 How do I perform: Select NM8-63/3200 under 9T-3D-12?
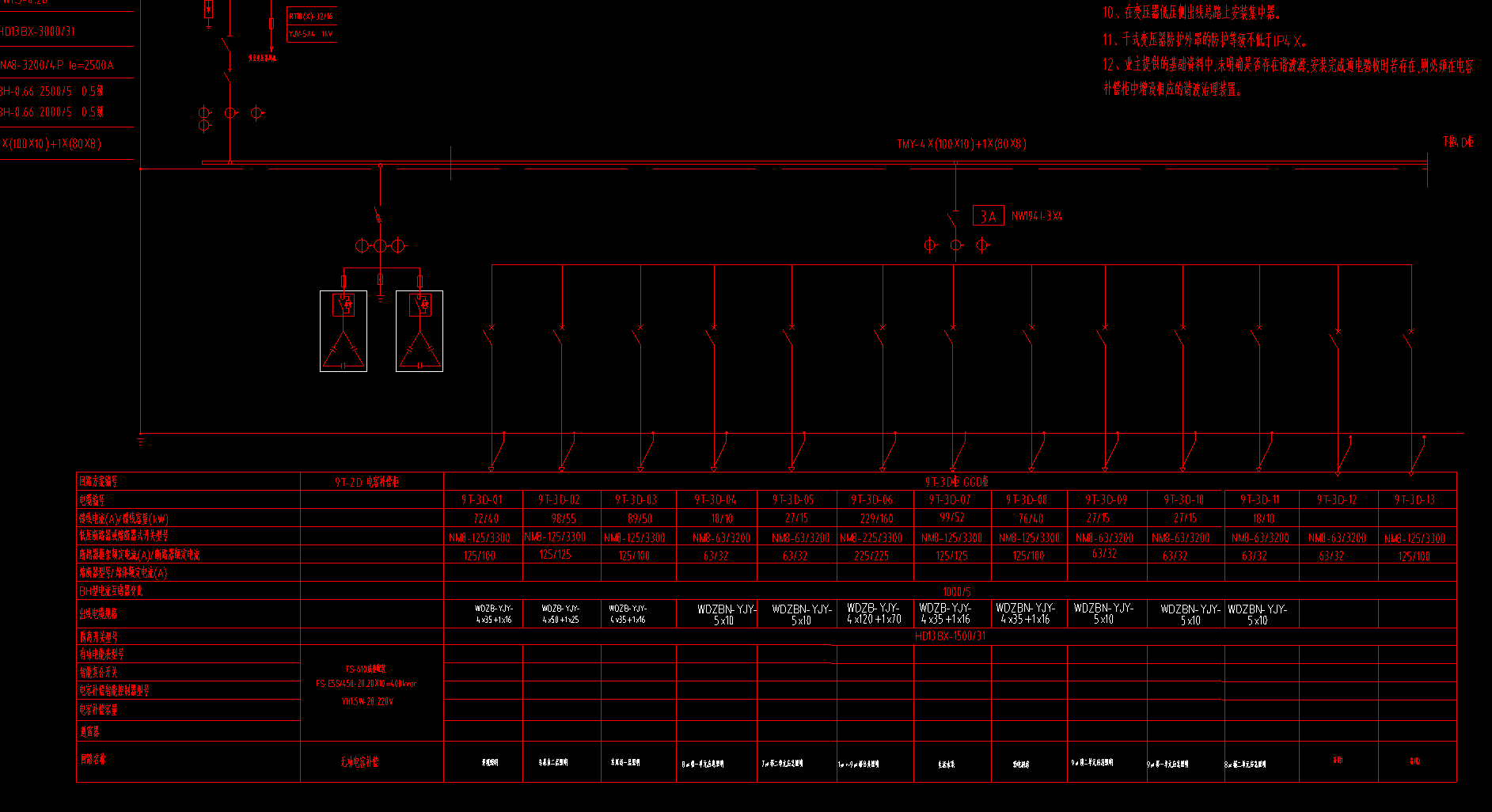(x=1337, y=538)
